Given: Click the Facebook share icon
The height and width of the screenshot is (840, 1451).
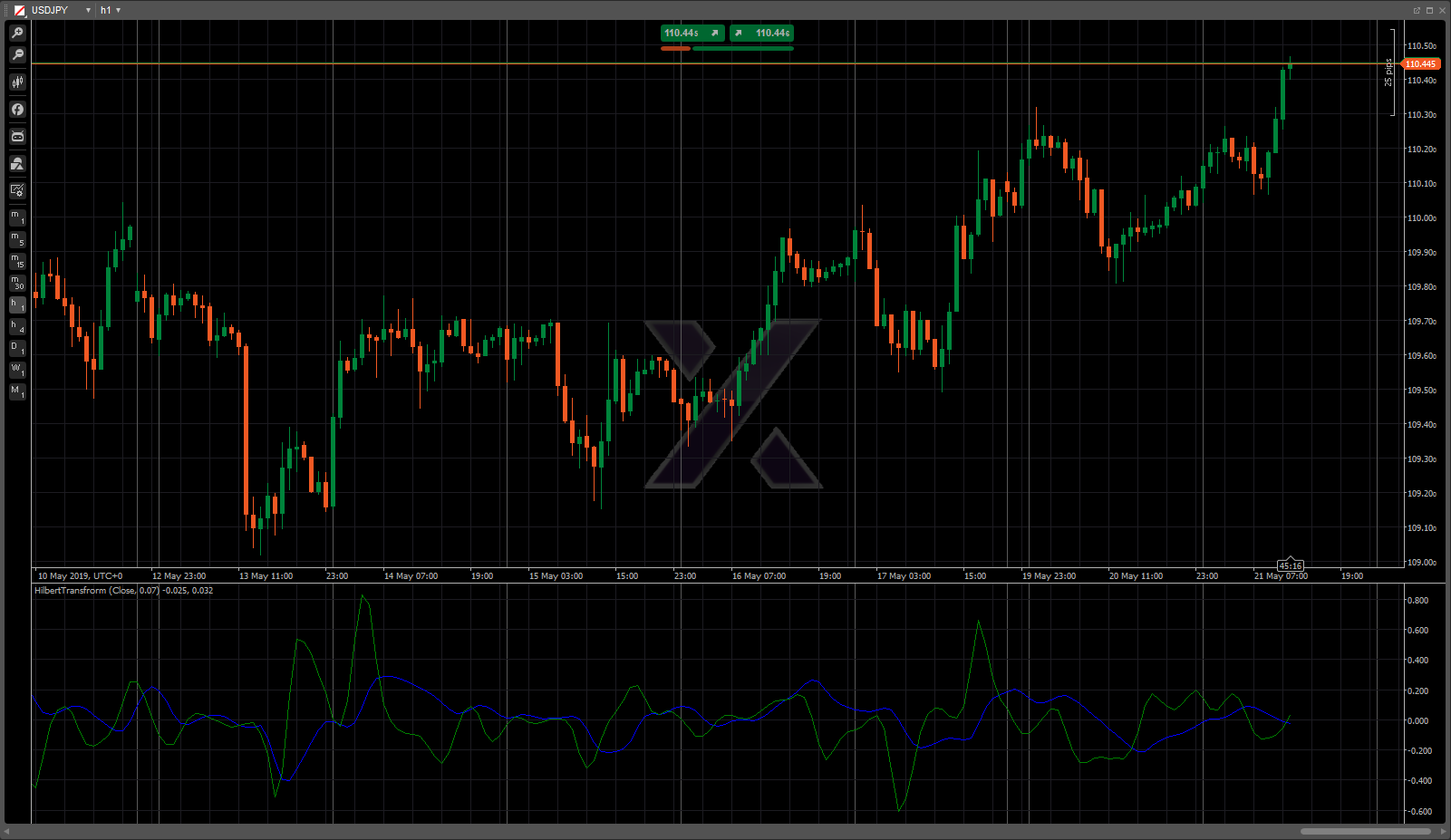Looking at the screenshot, I should click(x=17, y=110).
